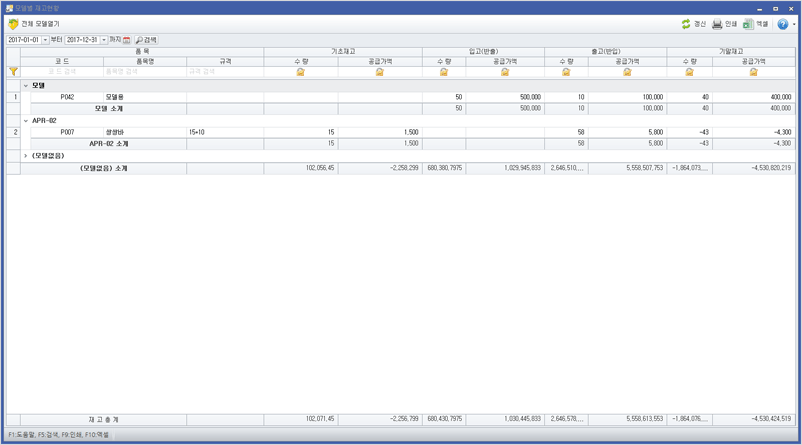Open the end date 2017-12-31 dropdown
The height and width of the screenshot is (445, 802).
(x=103, y=40)
